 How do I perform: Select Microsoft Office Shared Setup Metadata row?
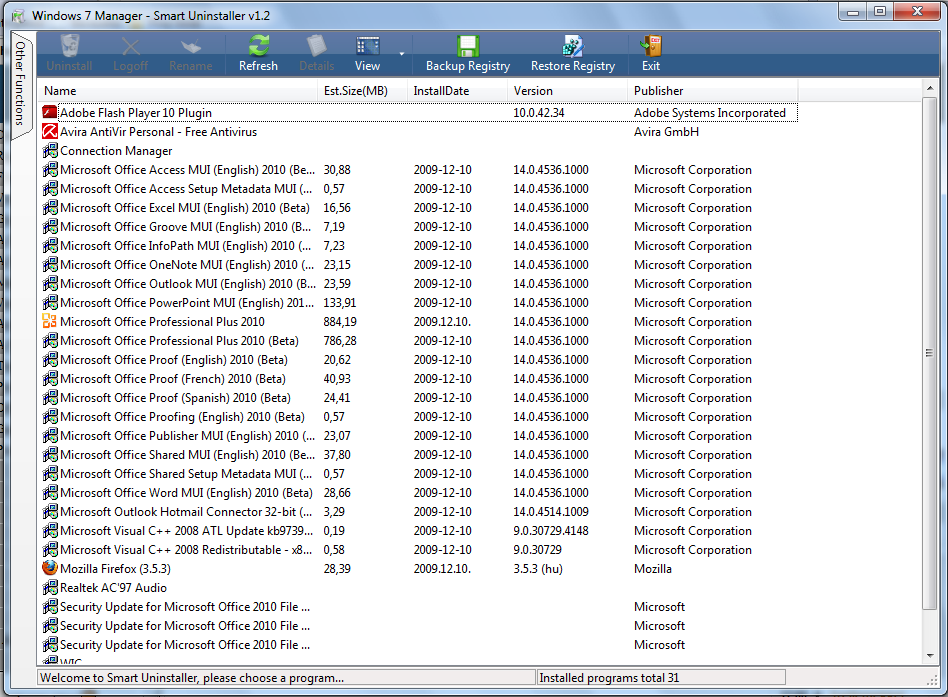[x=420, y=473]
